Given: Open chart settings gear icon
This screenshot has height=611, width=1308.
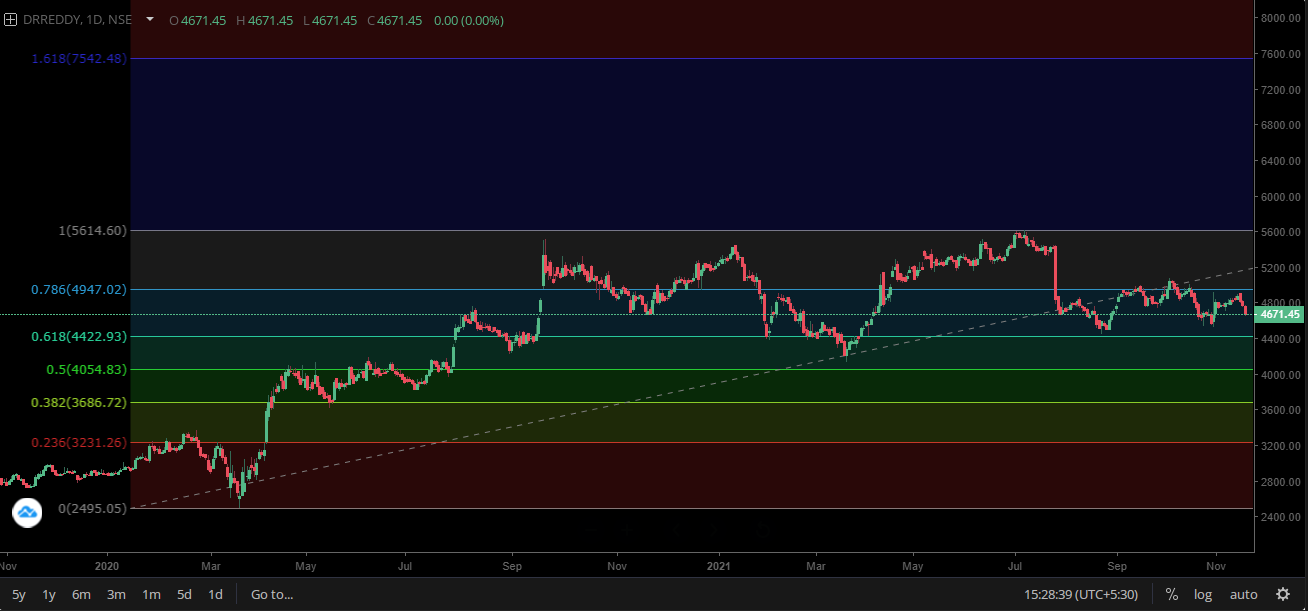Looking at the screenshot, I should point(1283,594).
